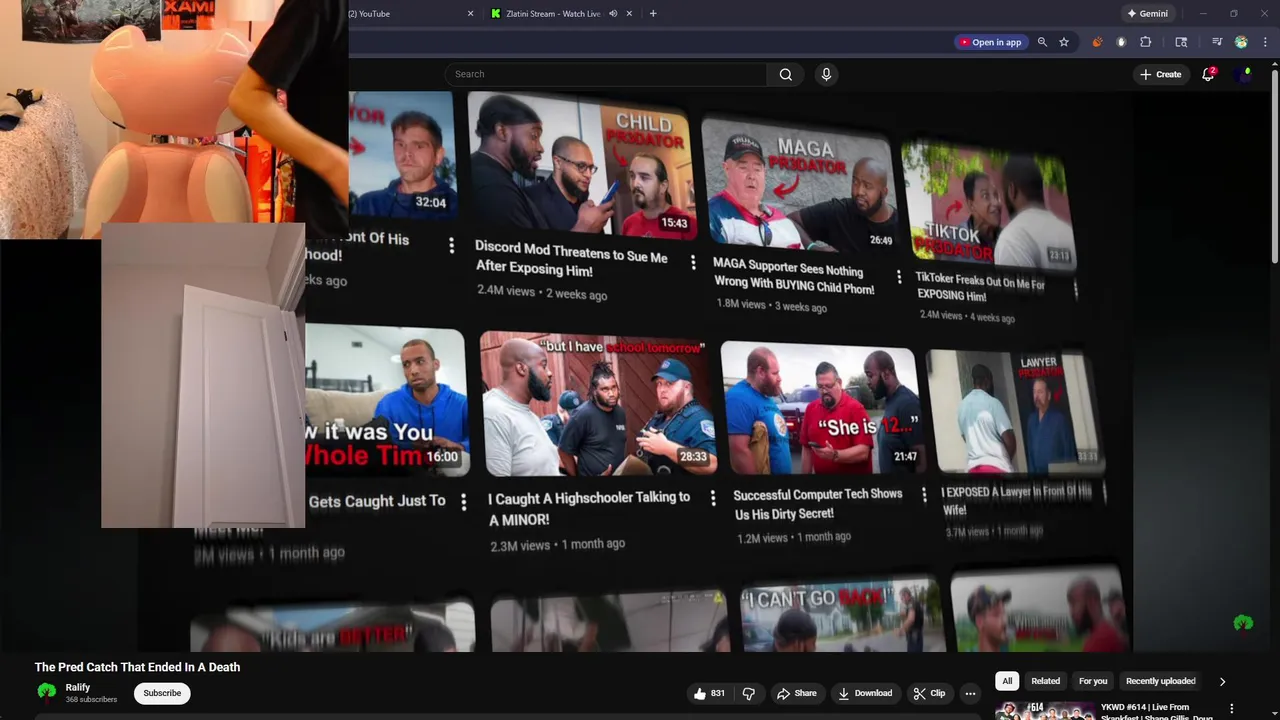This screenshot has width=1280, height=720.
Task: Click the Create button
Action: coord(1160,74)
